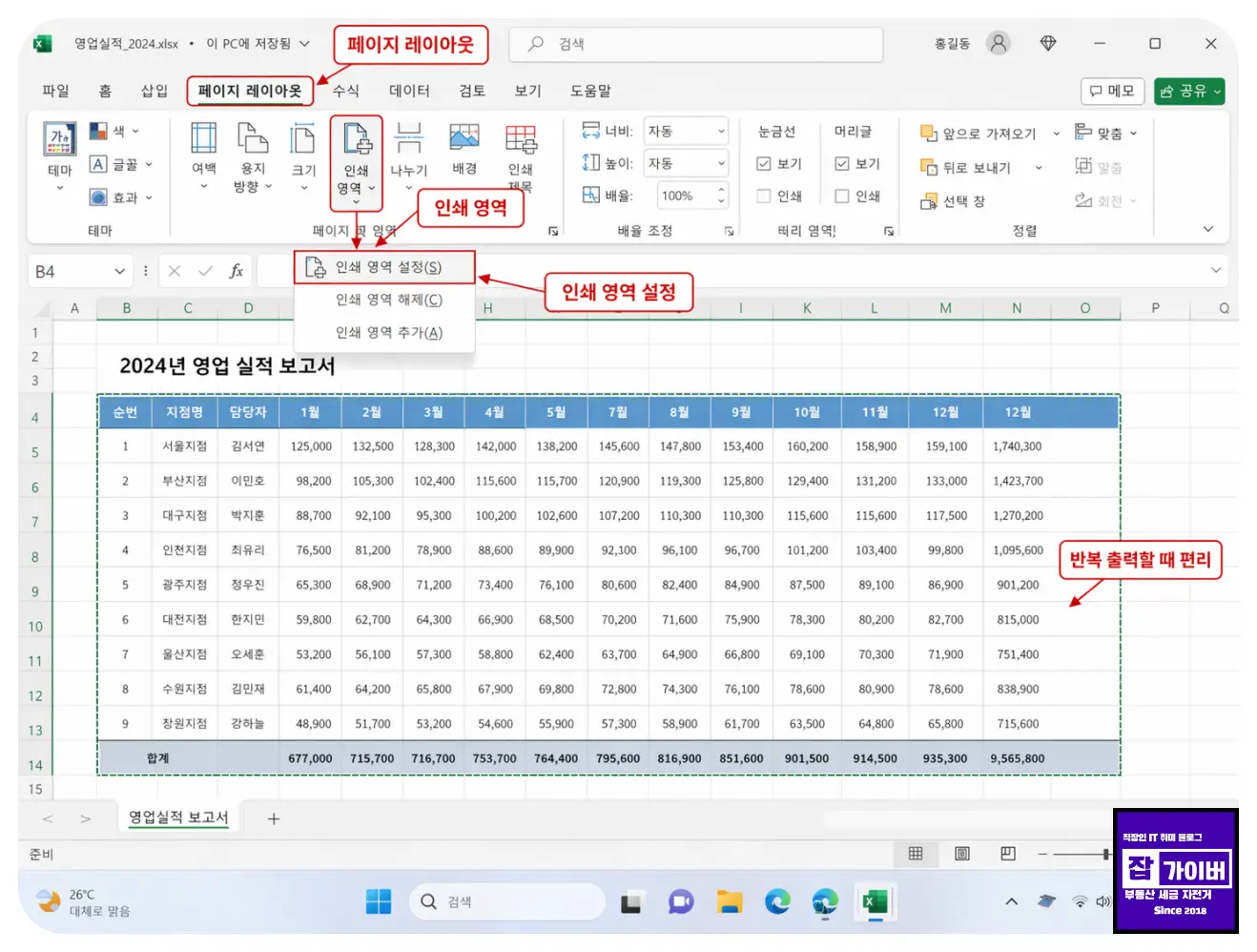Click zoom out minus button
This screenshot has height=952, width=1257.
1042,854
